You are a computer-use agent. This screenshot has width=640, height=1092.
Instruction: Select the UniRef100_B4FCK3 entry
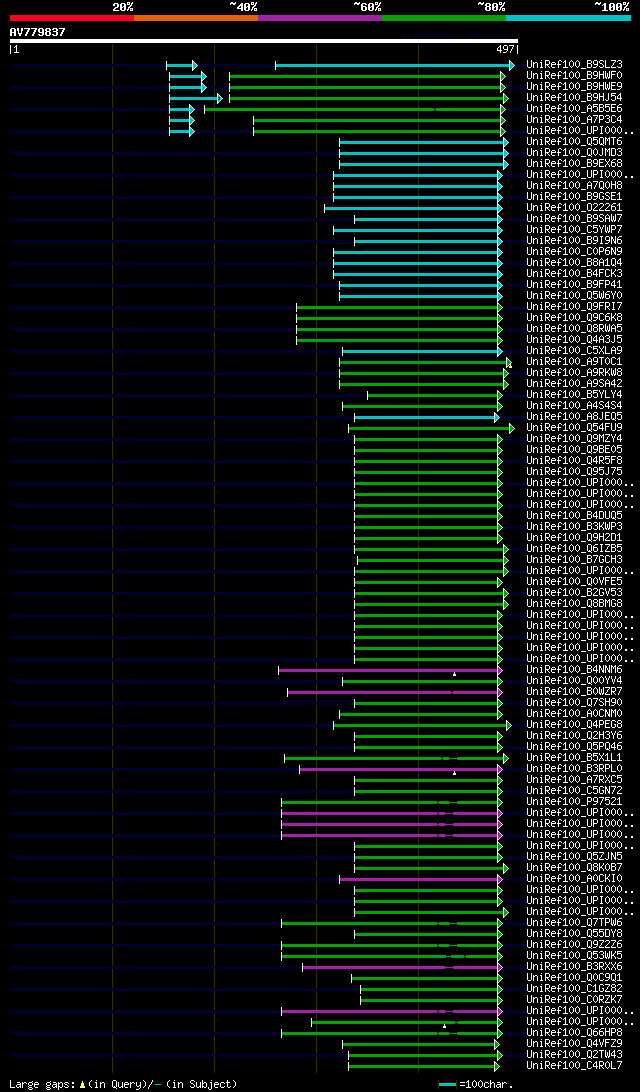574,274
